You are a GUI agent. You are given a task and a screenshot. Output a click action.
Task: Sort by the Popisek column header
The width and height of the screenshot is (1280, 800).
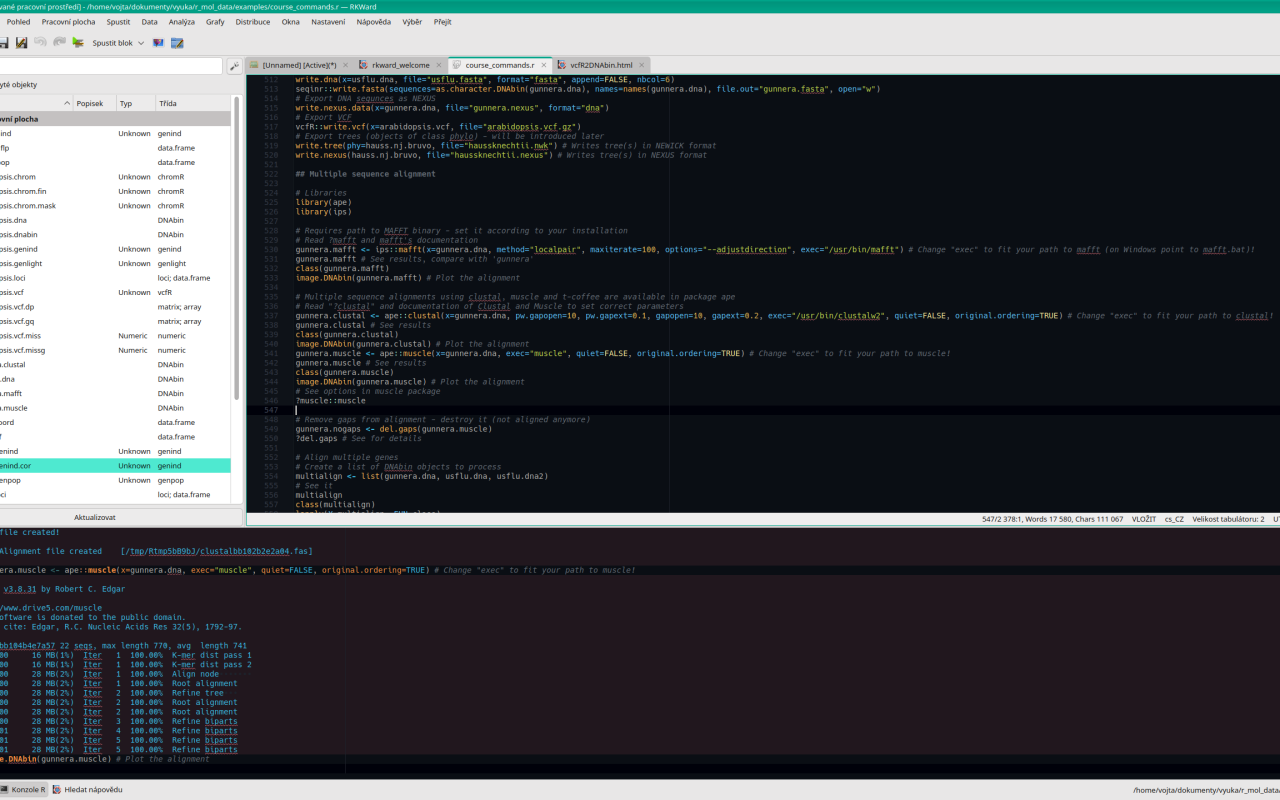[95, 103]
